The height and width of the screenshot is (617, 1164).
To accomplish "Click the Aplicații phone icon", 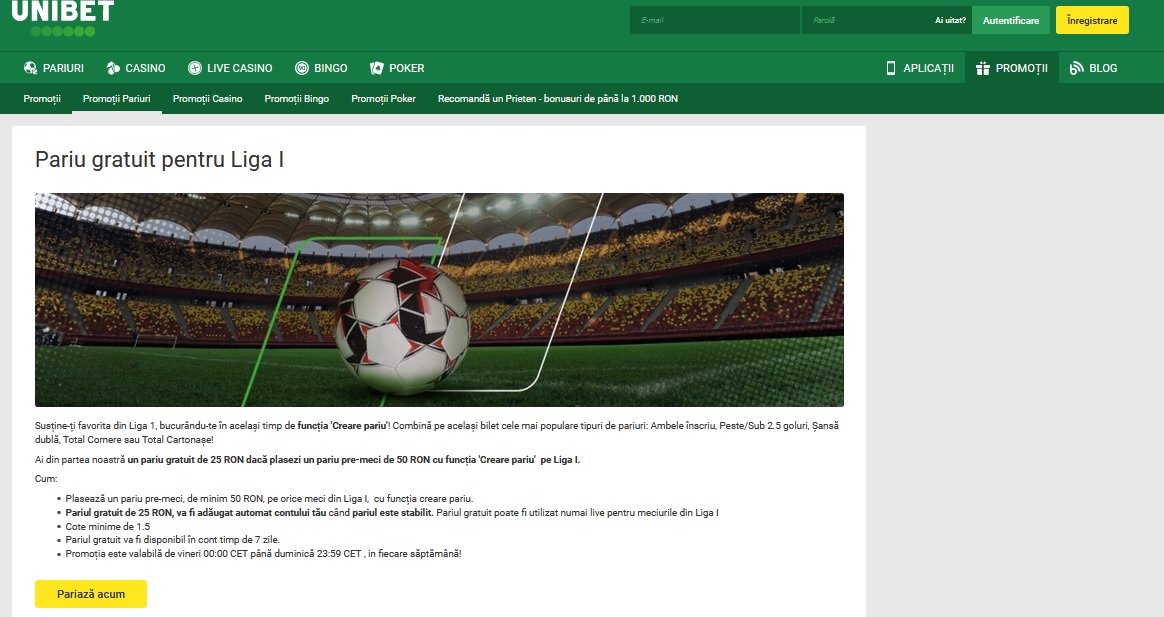I will 891,68.
